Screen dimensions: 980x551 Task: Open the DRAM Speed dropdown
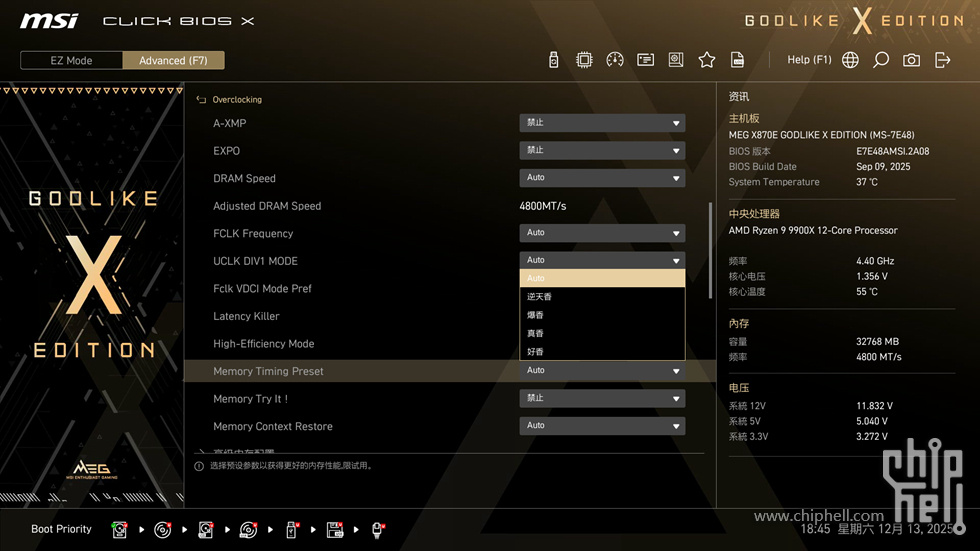tap(602, 178)
